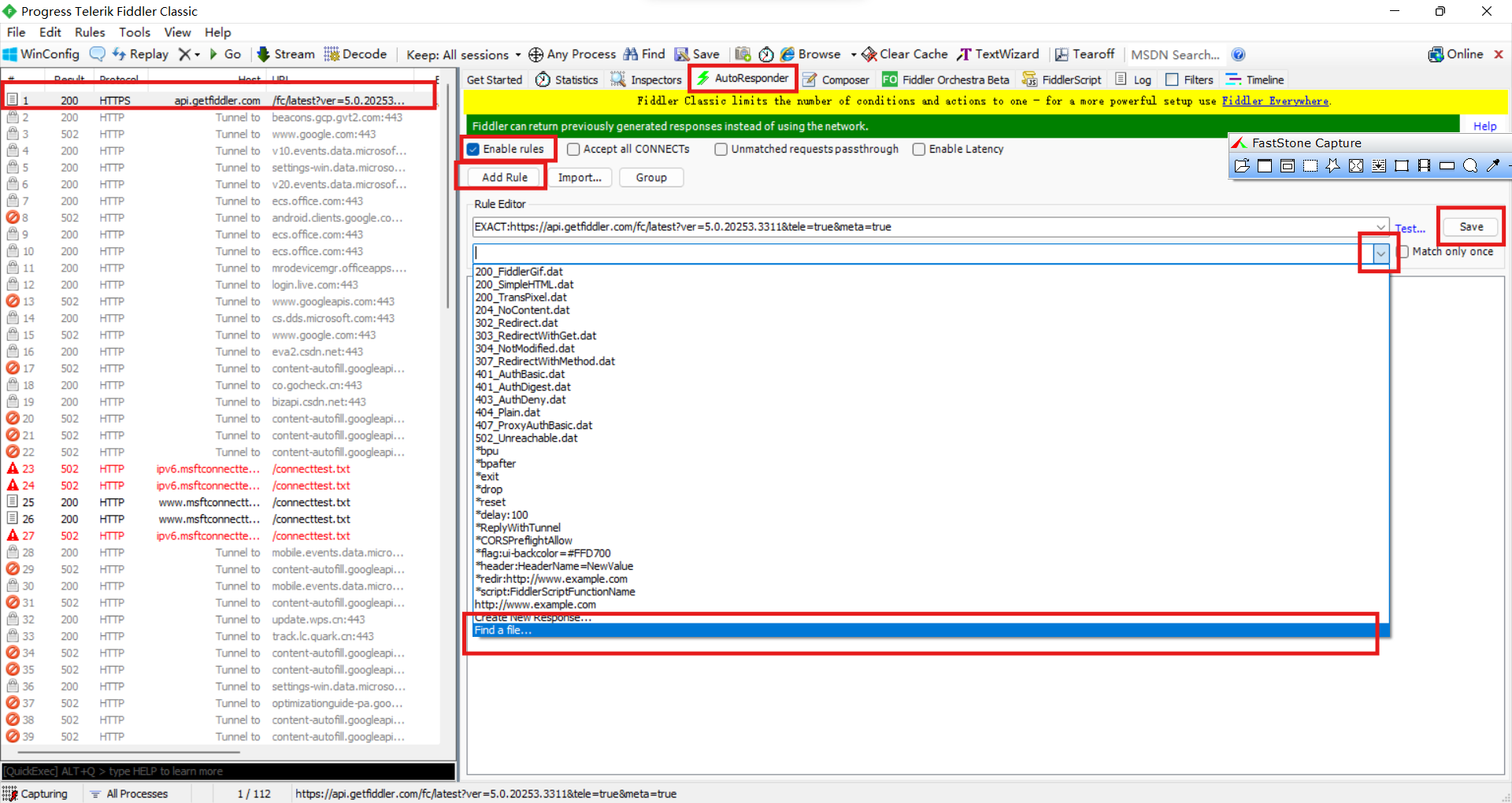Click the MSDN Search field
Screen dimensions: 1512x803
click(1176, 54)
